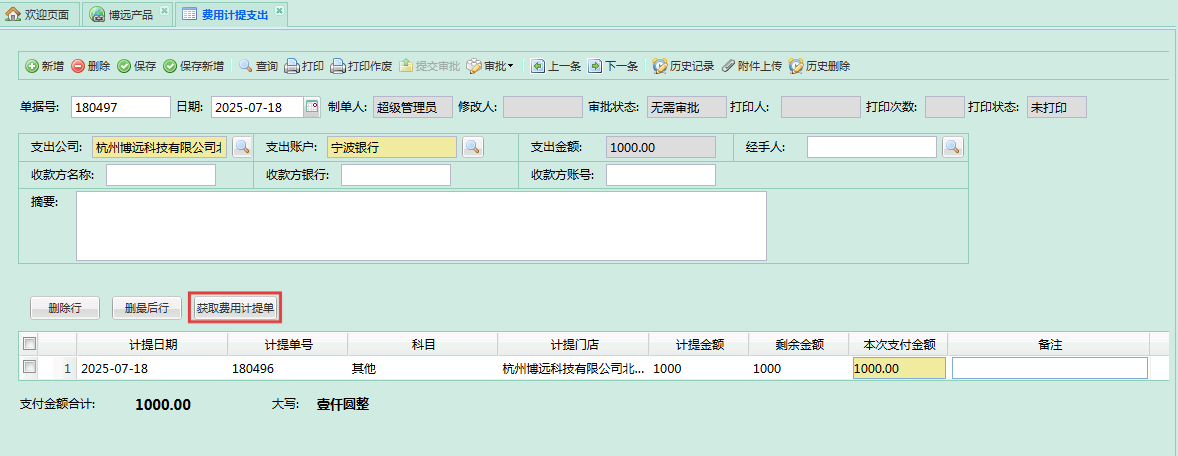Switch to the 欢迎页面 tab
Image resolution: width=1178 pixels, height=456 pixels.
tap(42, 14)
